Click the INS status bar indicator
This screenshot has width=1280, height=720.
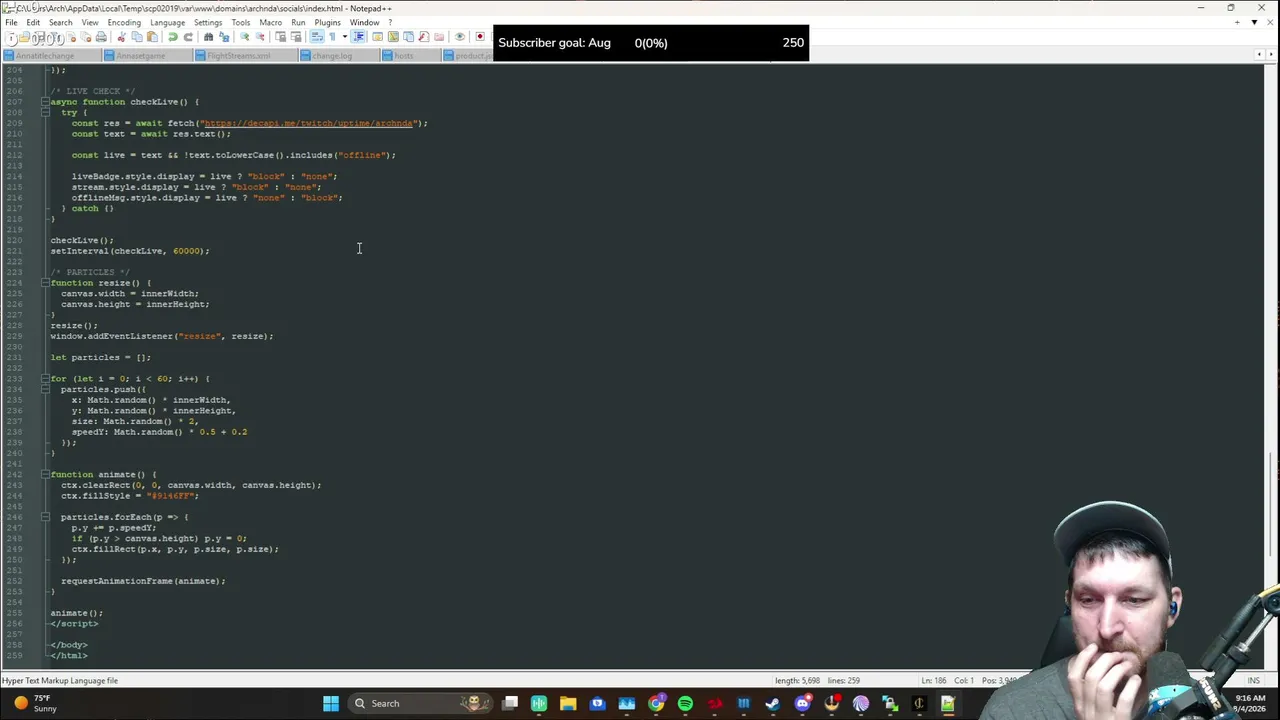pyautogui.click(x=1254, y=681)
